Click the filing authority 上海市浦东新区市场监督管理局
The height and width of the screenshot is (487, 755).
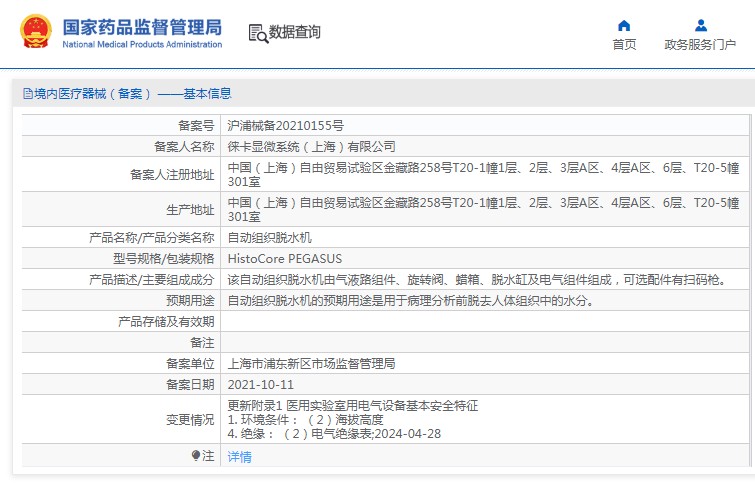[x=312, y=363]
